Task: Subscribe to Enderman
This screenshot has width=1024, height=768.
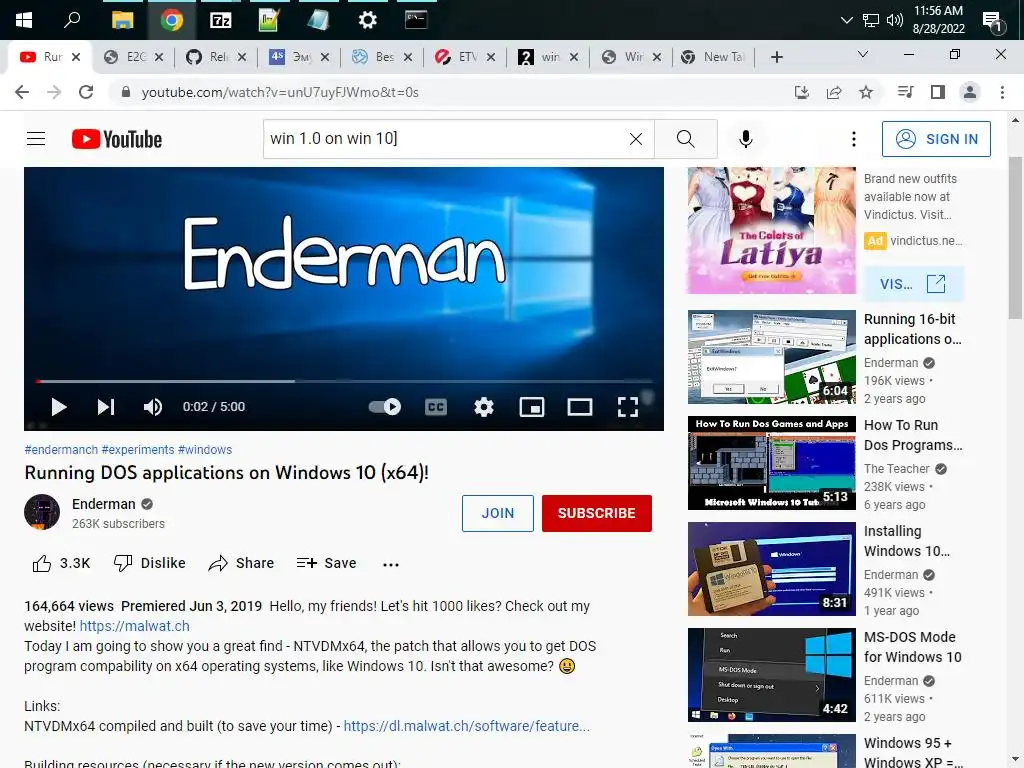Action: (x=596, y=513)
